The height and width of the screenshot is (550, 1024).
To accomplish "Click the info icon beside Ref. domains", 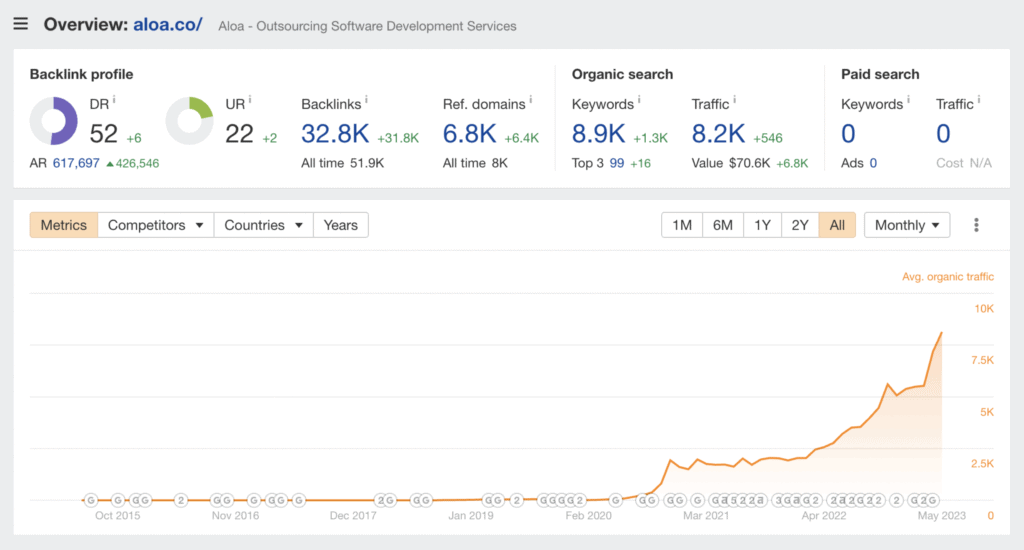I will click(x=530, y=100).
